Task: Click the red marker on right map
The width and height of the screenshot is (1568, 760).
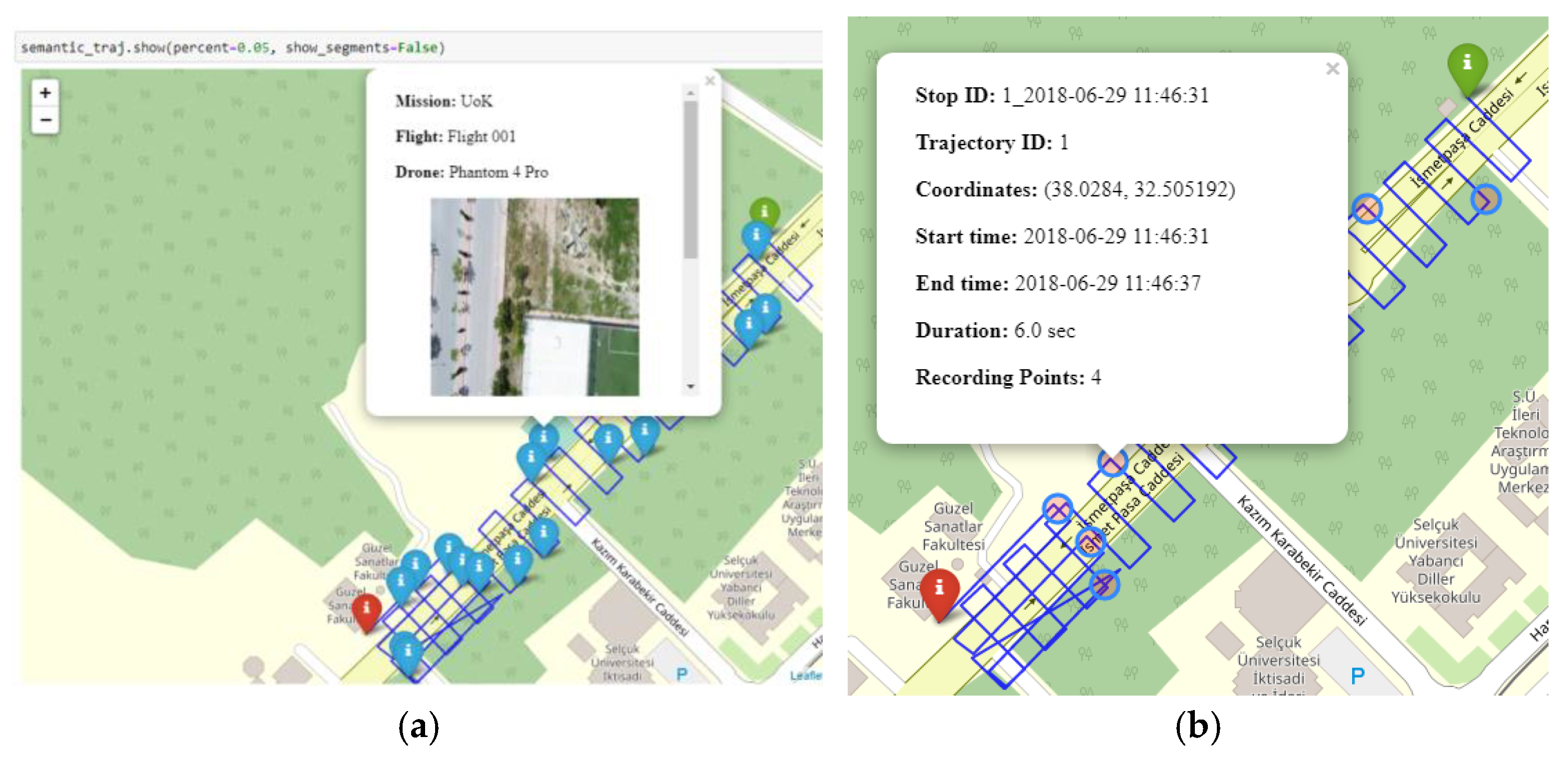Action: (x=939, y=590)
